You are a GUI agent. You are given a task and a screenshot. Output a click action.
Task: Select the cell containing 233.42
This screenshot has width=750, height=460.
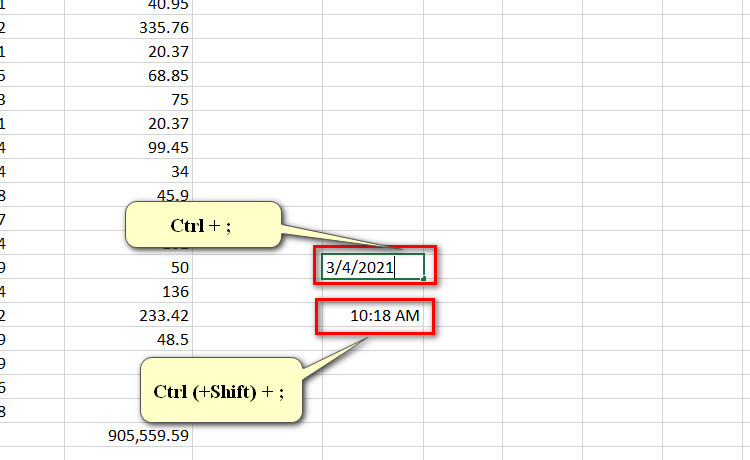(128, 315)
